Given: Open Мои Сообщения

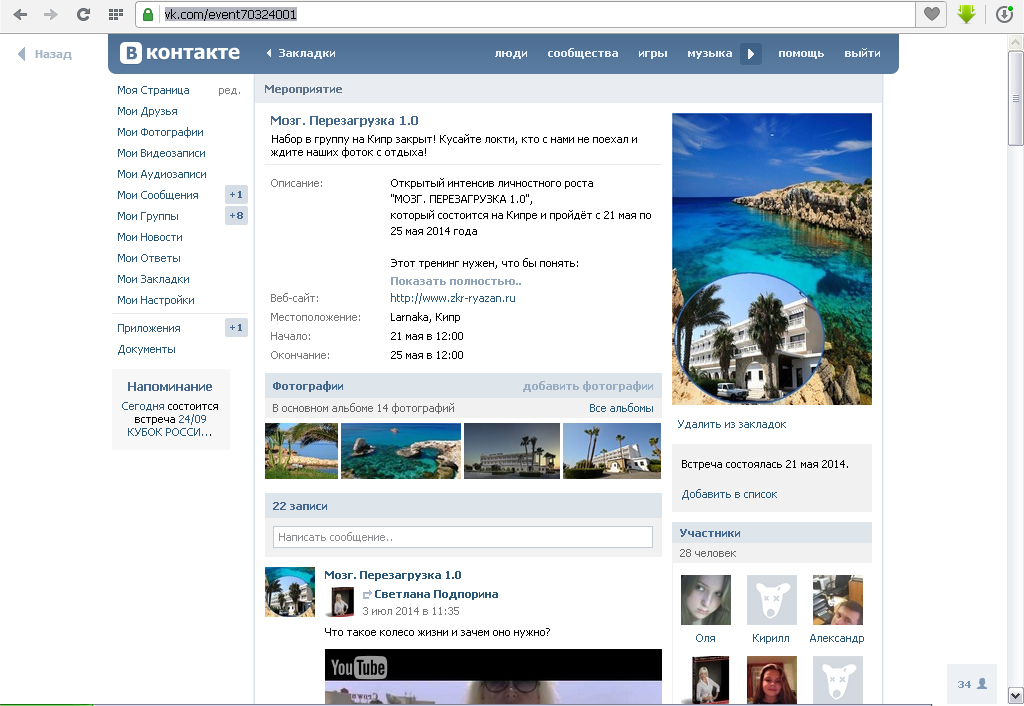Looking at the screenshot, I should click(x=158, y=195).
